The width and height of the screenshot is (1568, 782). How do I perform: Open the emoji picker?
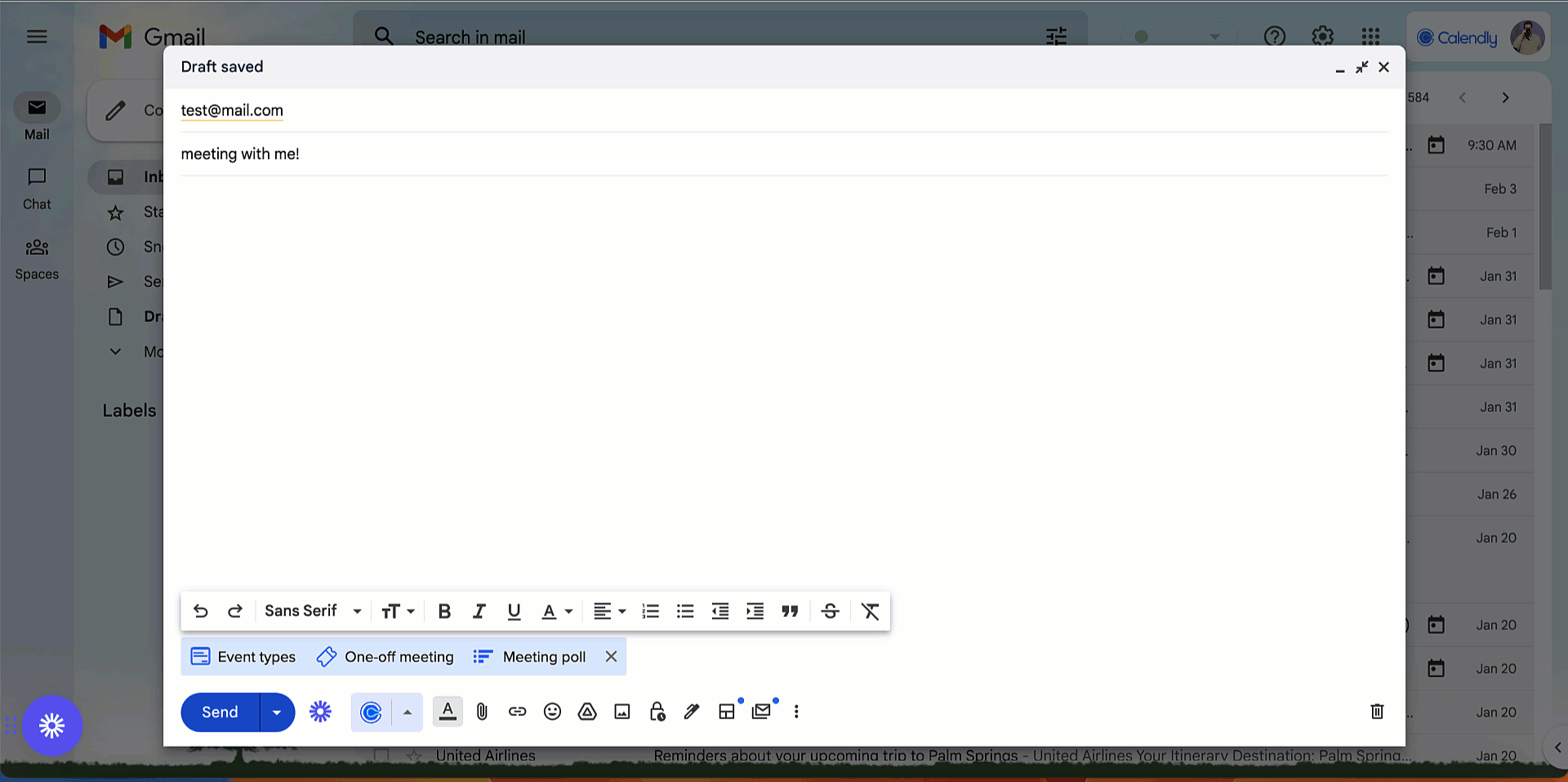pyautogui.click(x=552, y=712)
